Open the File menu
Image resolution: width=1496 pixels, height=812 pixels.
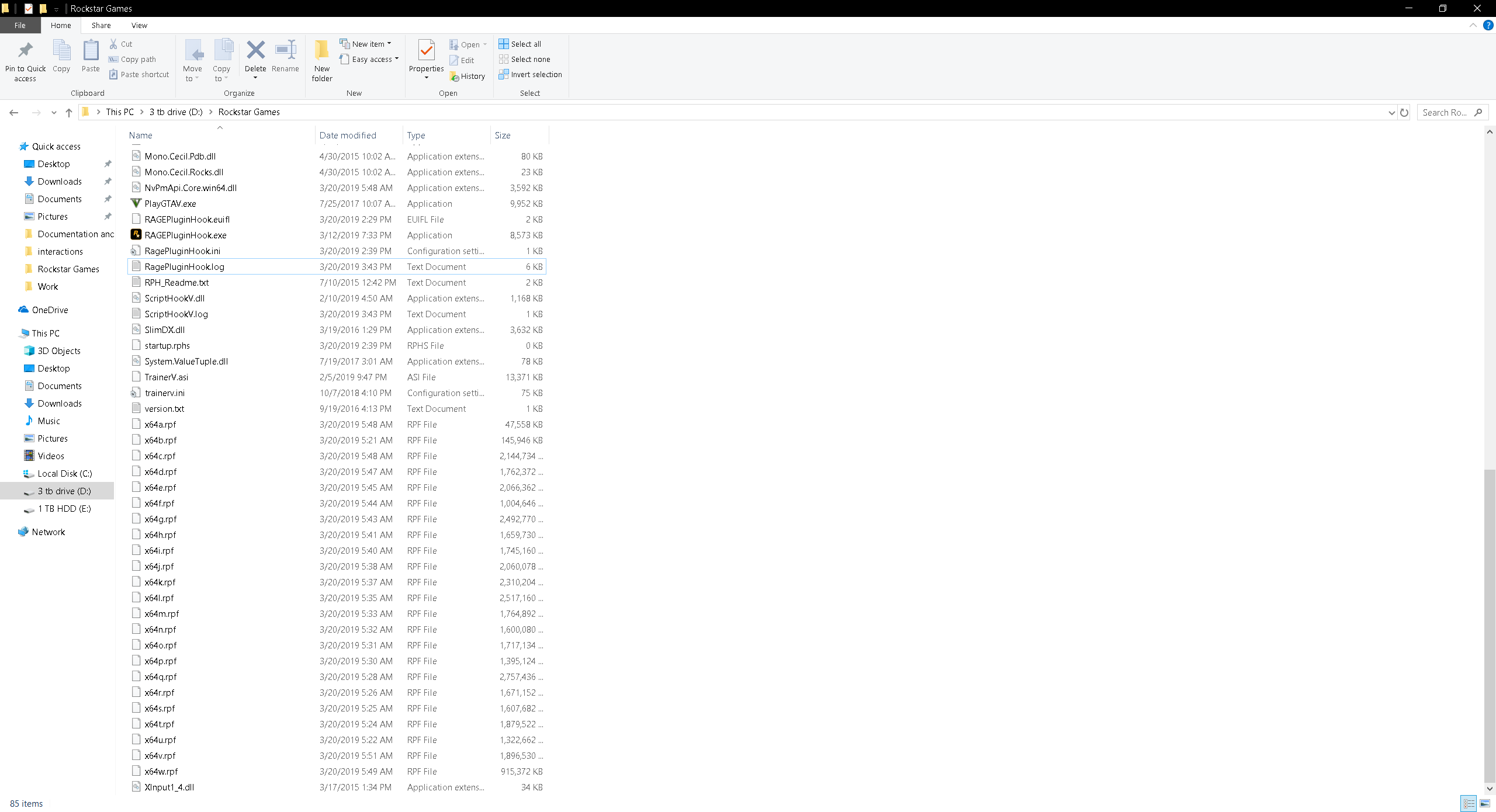(20, 25)
